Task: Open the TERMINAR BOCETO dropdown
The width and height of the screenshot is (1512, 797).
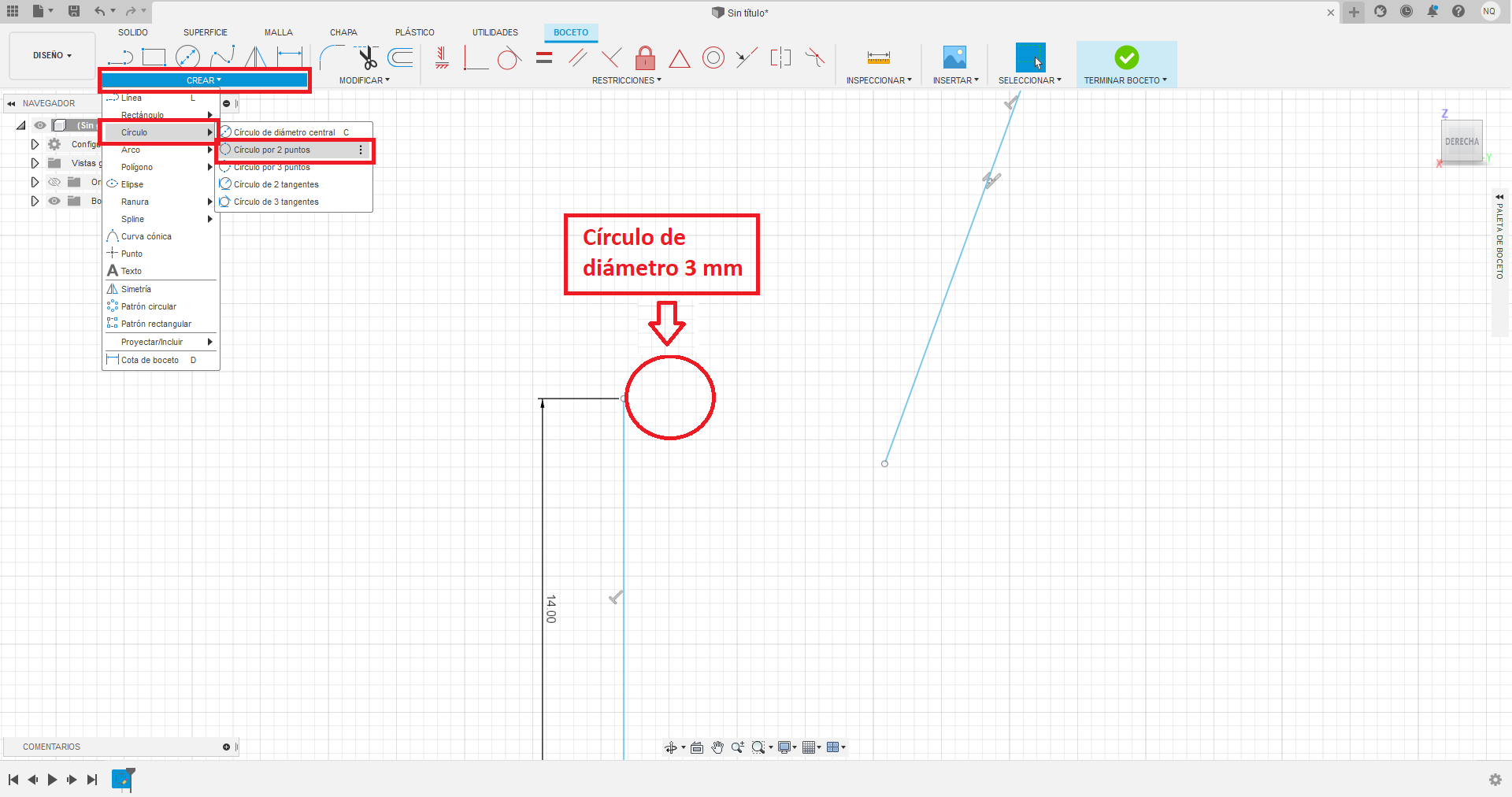Action: coord(1125,80)
